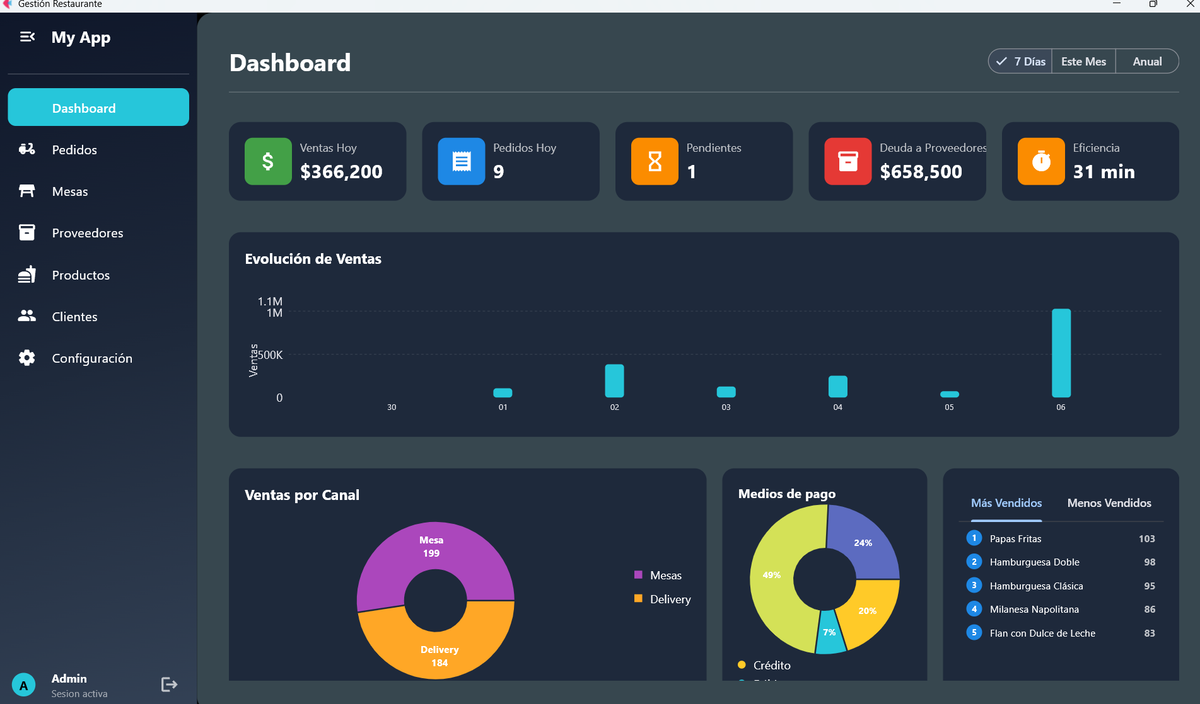This screenshot has height=704, width=1200.
Task: Switch to the Menos Vendidos tab
Action: (x=1109, y=503)
